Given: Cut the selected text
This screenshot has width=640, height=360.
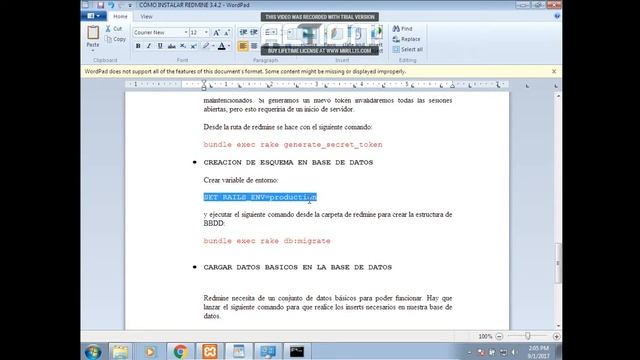Looking at the screenshot, I should pyautogui.click(x=114, y=29).
